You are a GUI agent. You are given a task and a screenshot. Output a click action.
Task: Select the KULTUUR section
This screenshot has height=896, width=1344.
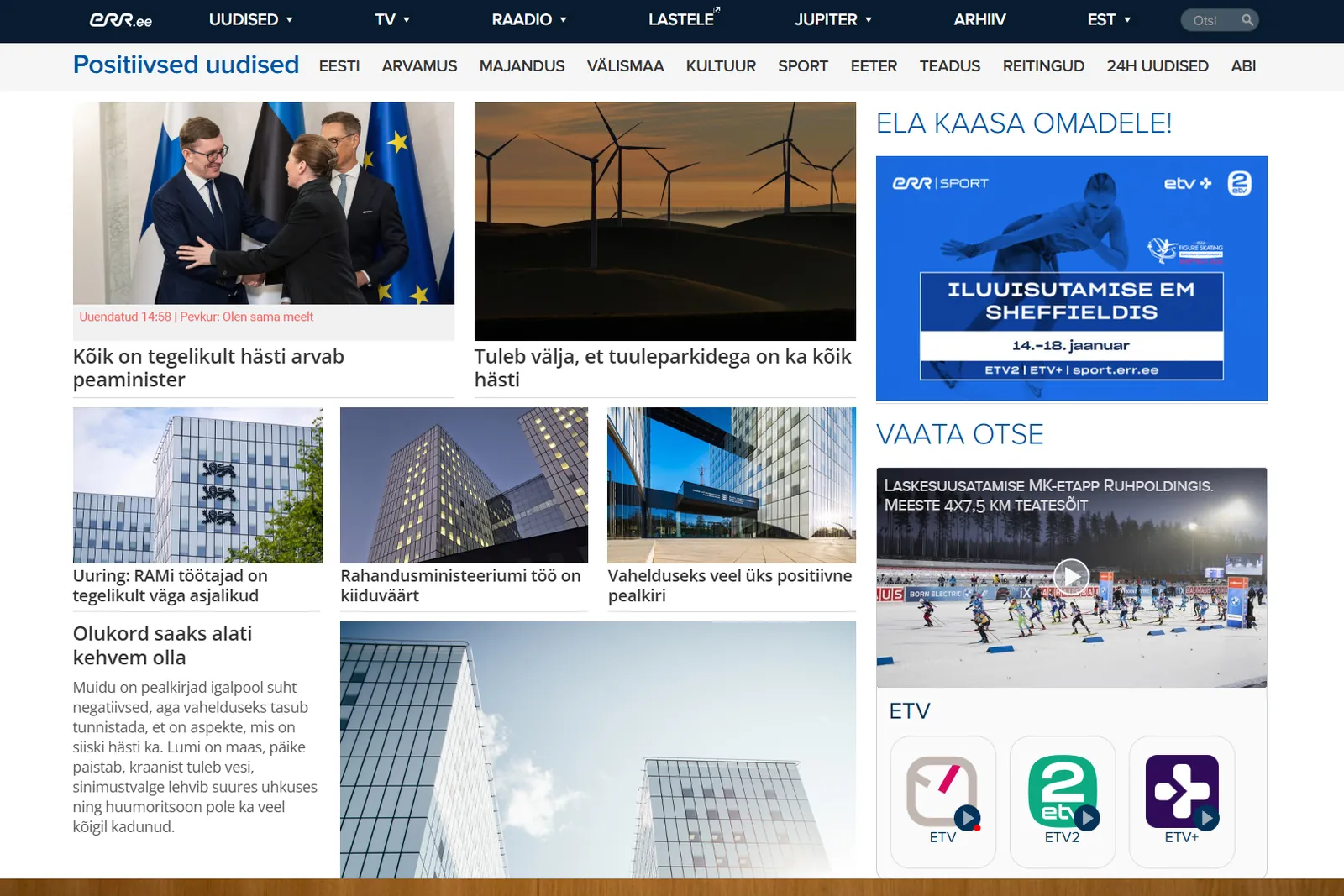click(721, 66)
